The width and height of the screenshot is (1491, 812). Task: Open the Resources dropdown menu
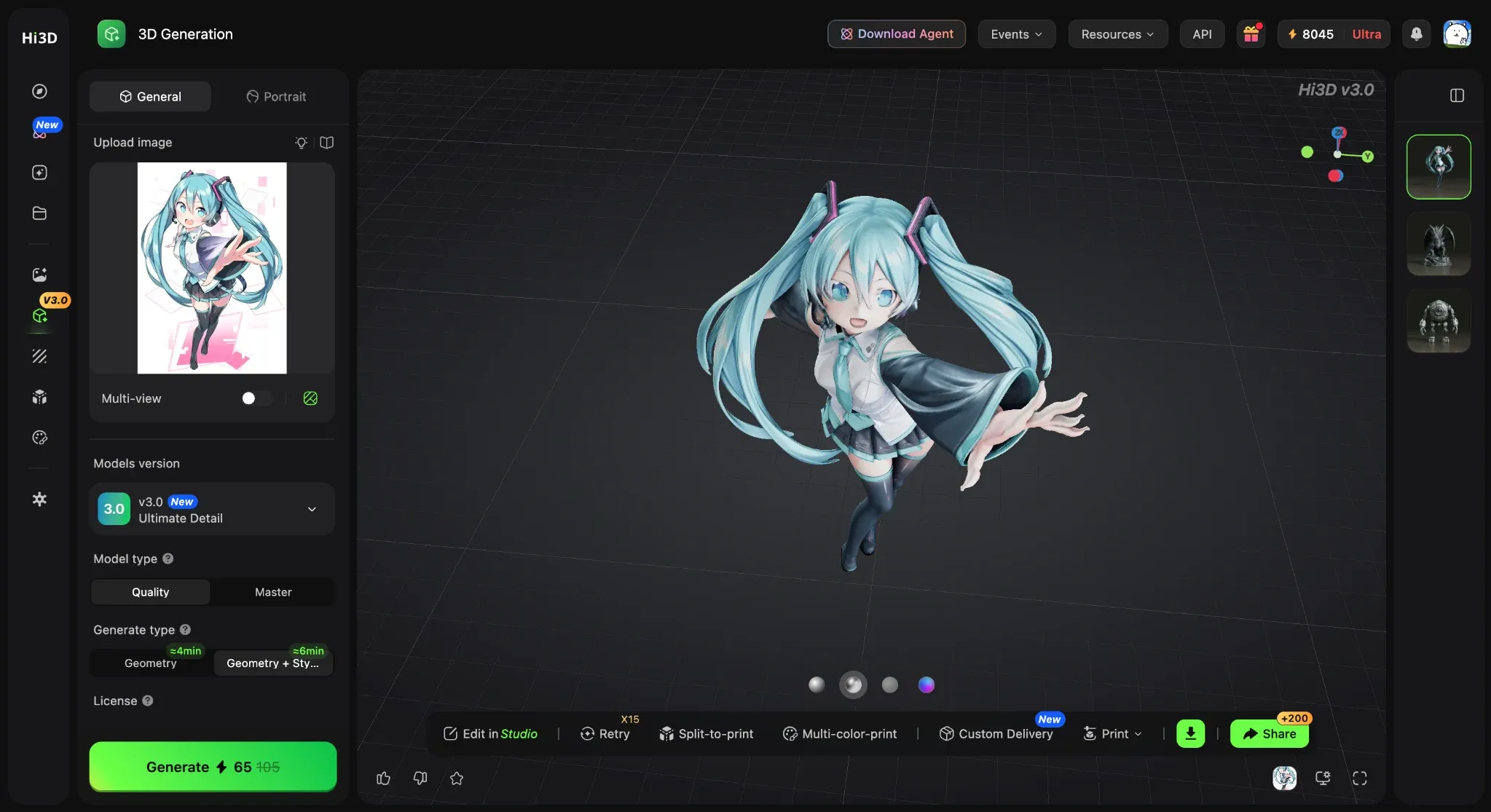coord(1118,34)
